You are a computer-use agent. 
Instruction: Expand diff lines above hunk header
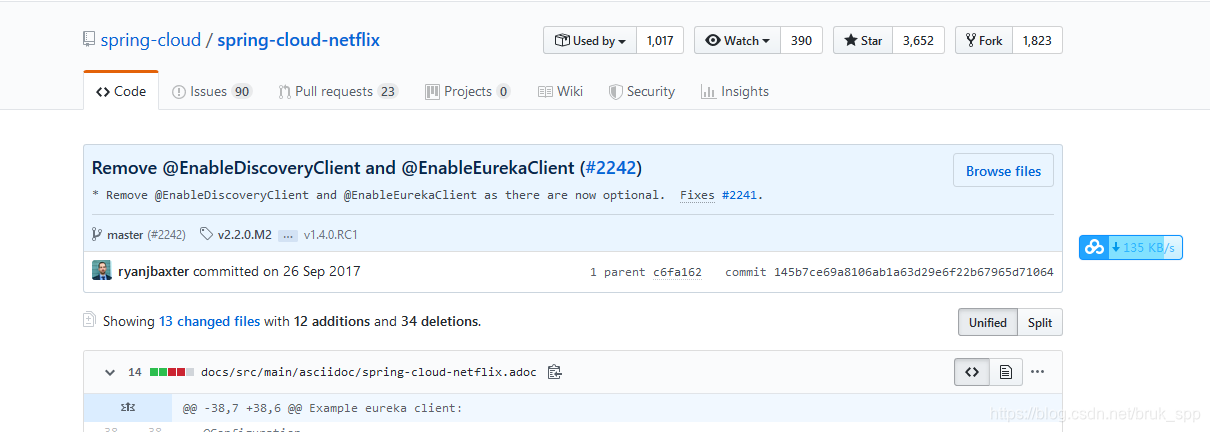click(x=128, y=408)
